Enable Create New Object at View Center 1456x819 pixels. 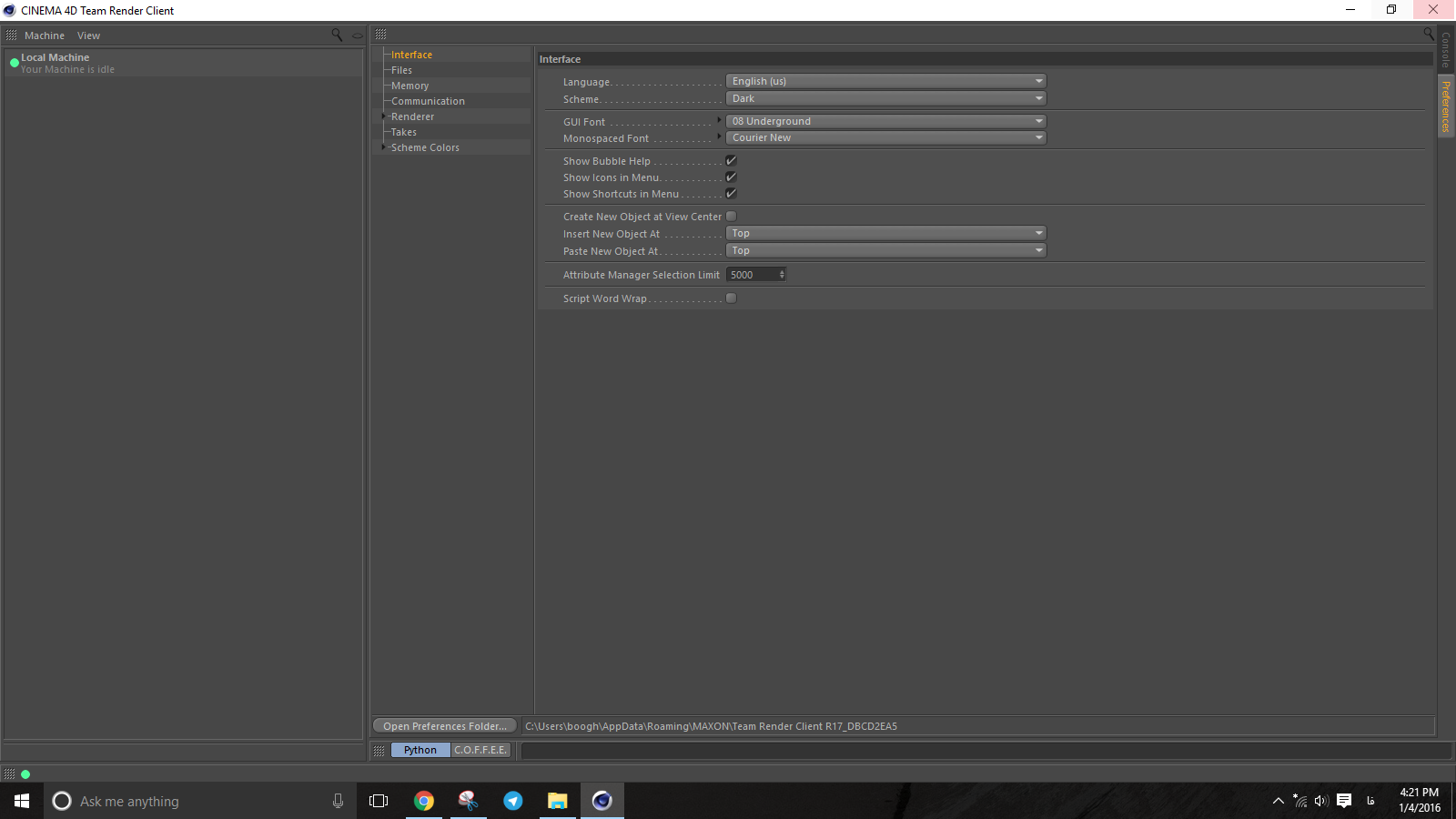point(731,217)
